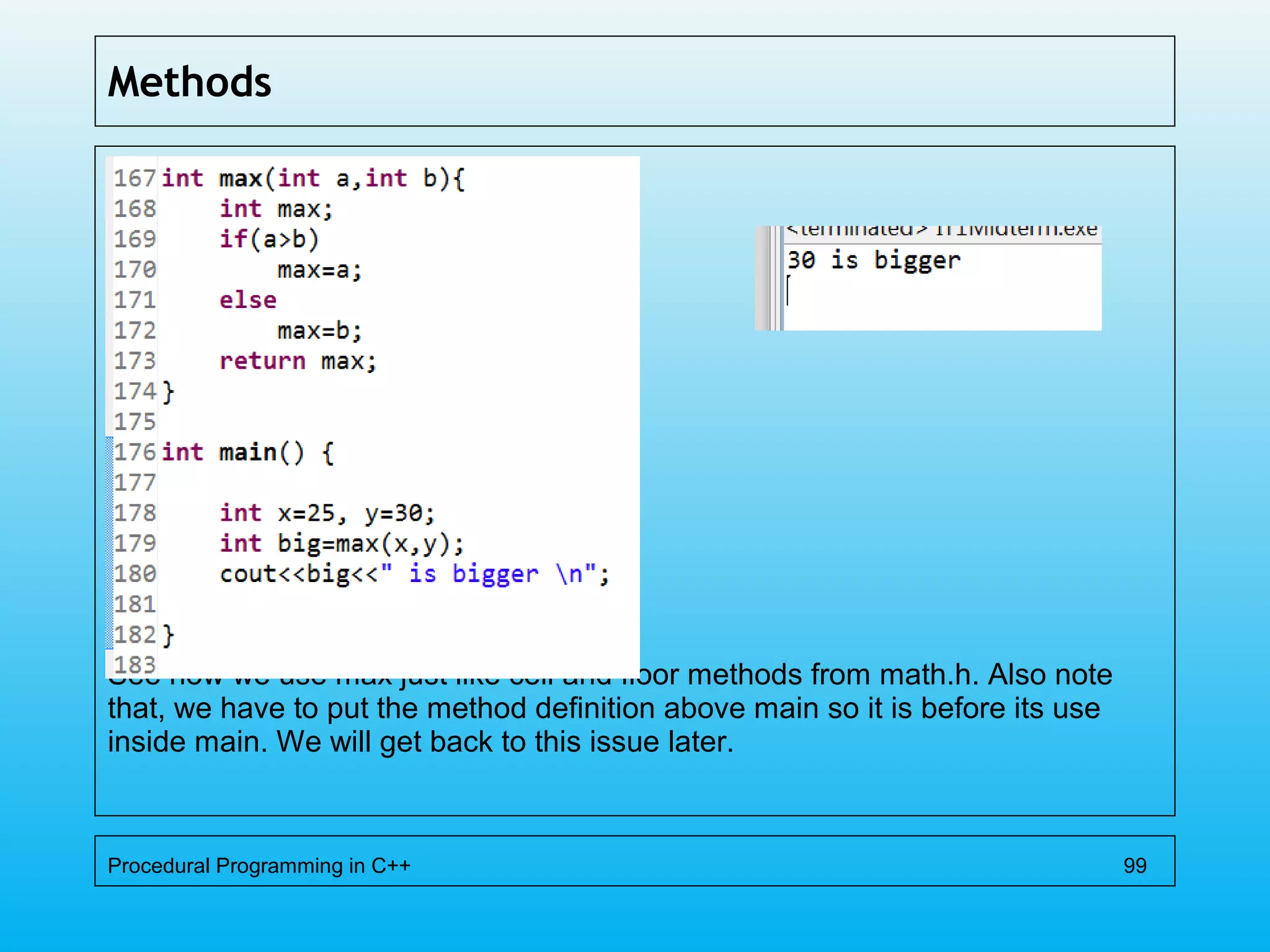1270x952 pixels.
Task: Click the 'if(a>b)' statement on line 169
Action: tap(269, 239)
